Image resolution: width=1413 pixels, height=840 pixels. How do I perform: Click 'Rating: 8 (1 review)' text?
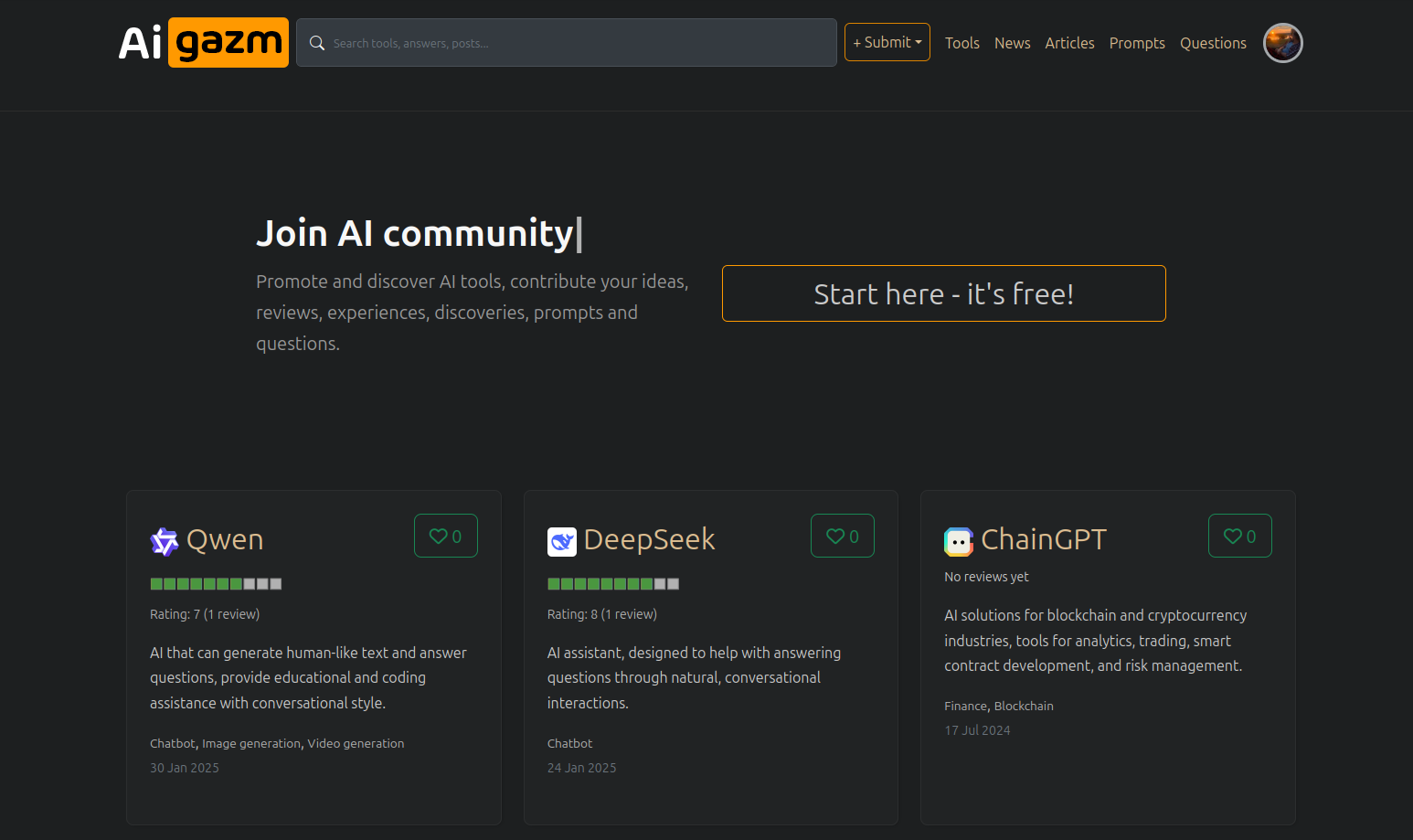(x=602, y=614)
